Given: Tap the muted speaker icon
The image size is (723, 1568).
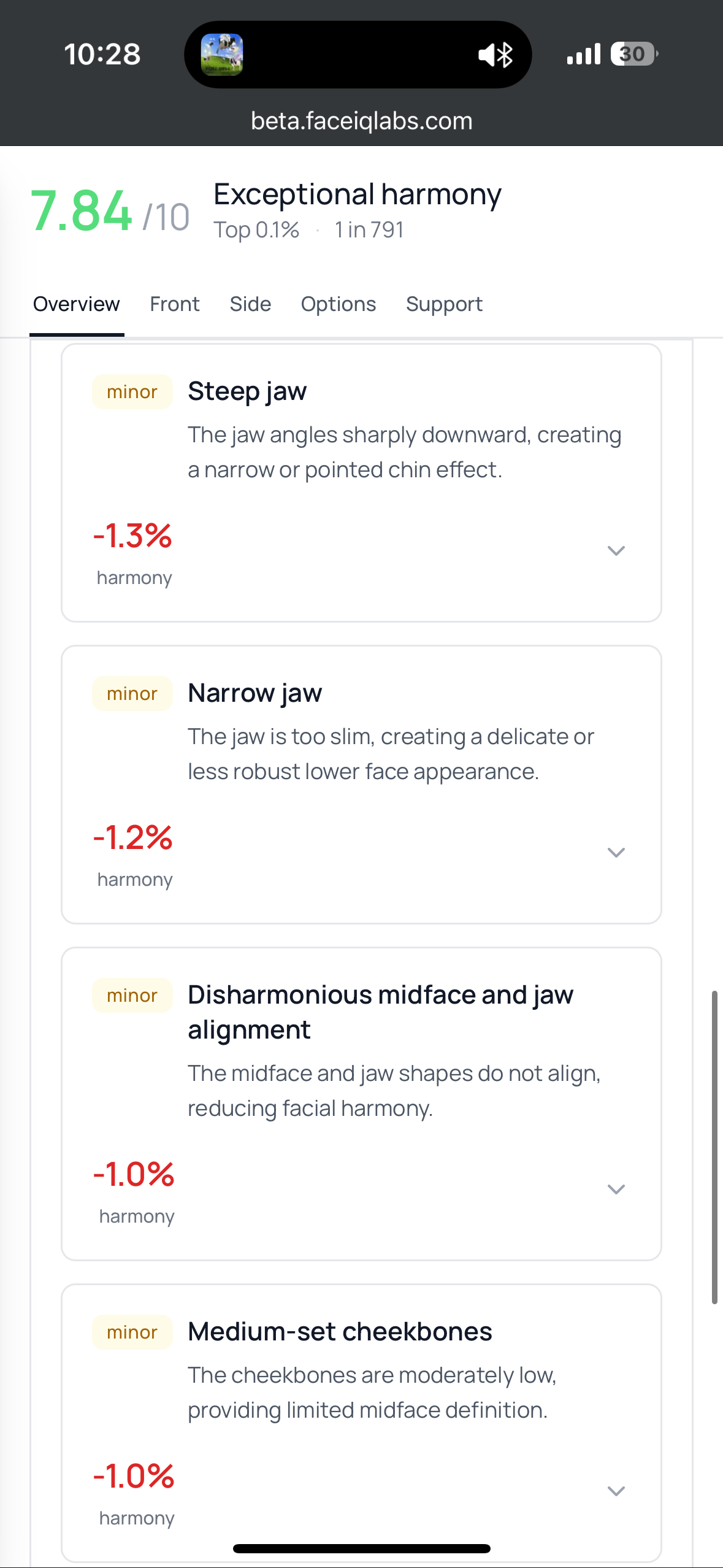Looking at the screenshot, I should tap(487, 55).
